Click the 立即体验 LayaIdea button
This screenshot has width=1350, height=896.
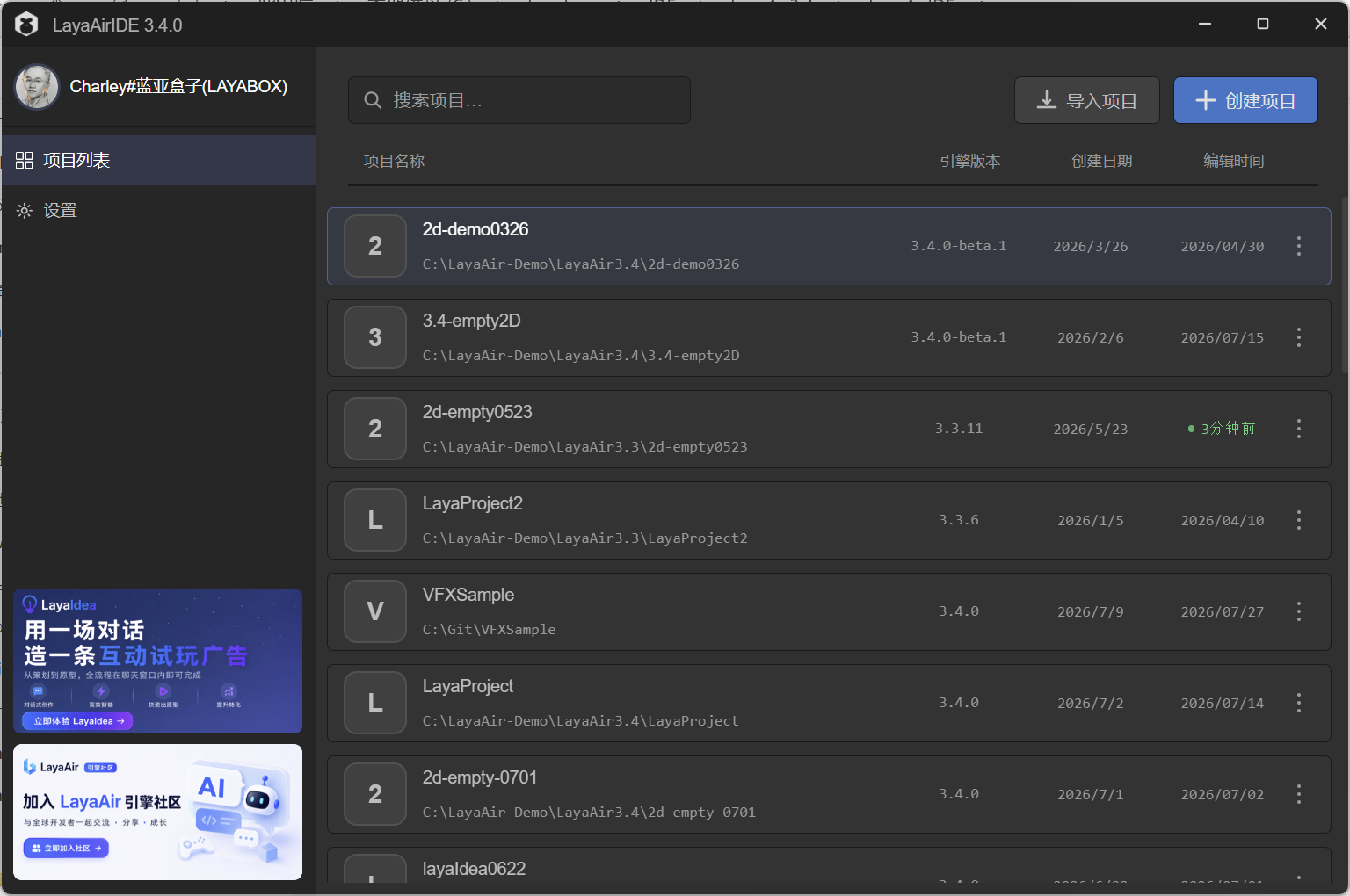[78, 721]
